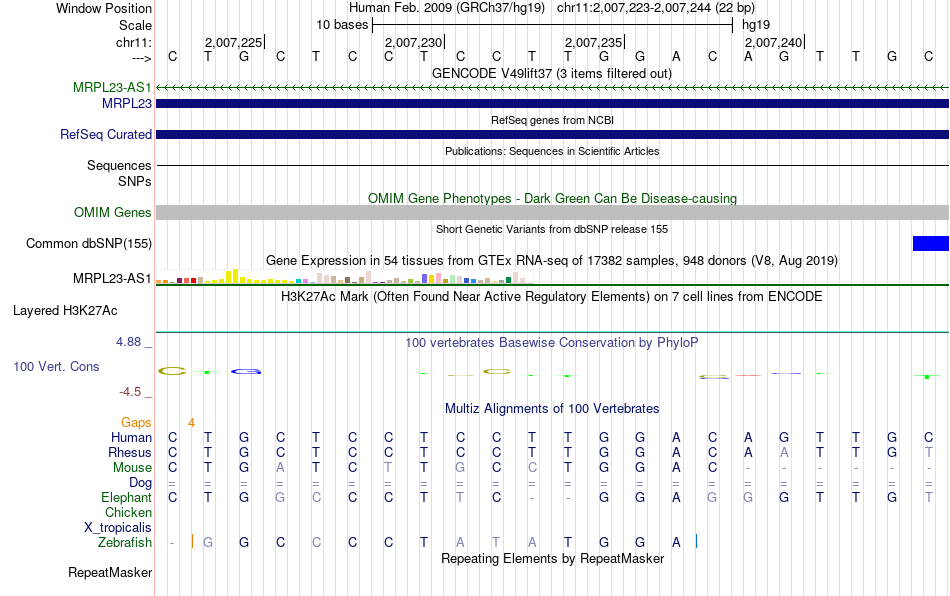The width and height of the screenshot is (950, 596).
Task: Click the 2,007,225 position marker
Action: coord(234,42)
